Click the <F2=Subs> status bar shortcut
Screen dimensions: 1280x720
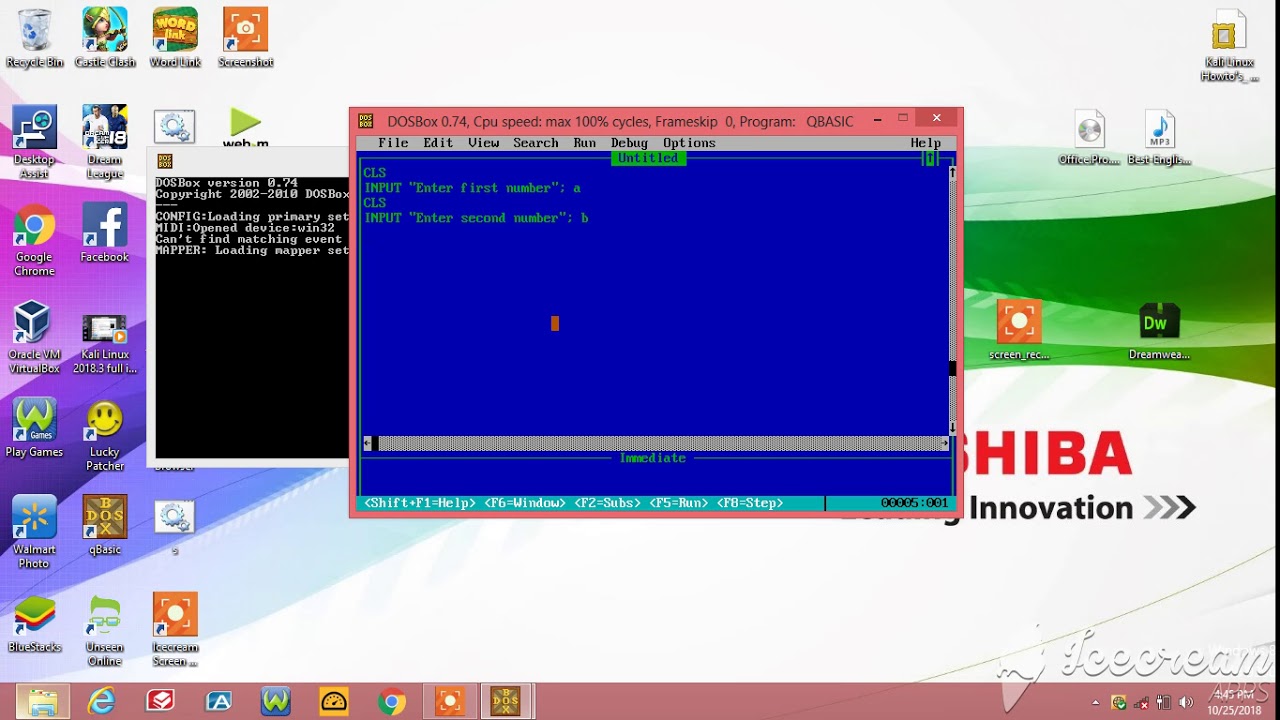(x=607, y=503)
